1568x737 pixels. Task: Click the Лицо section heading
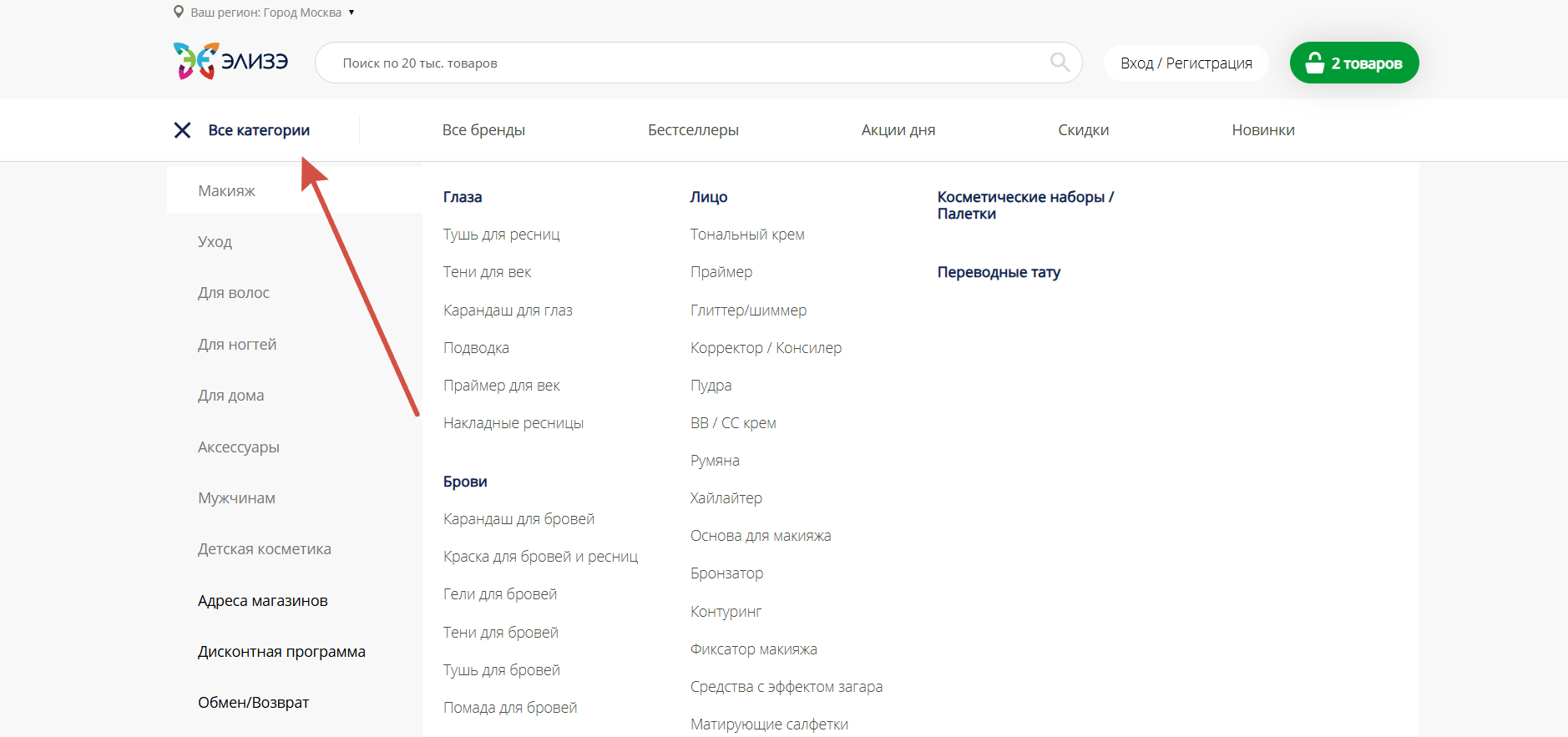(709, 197)
